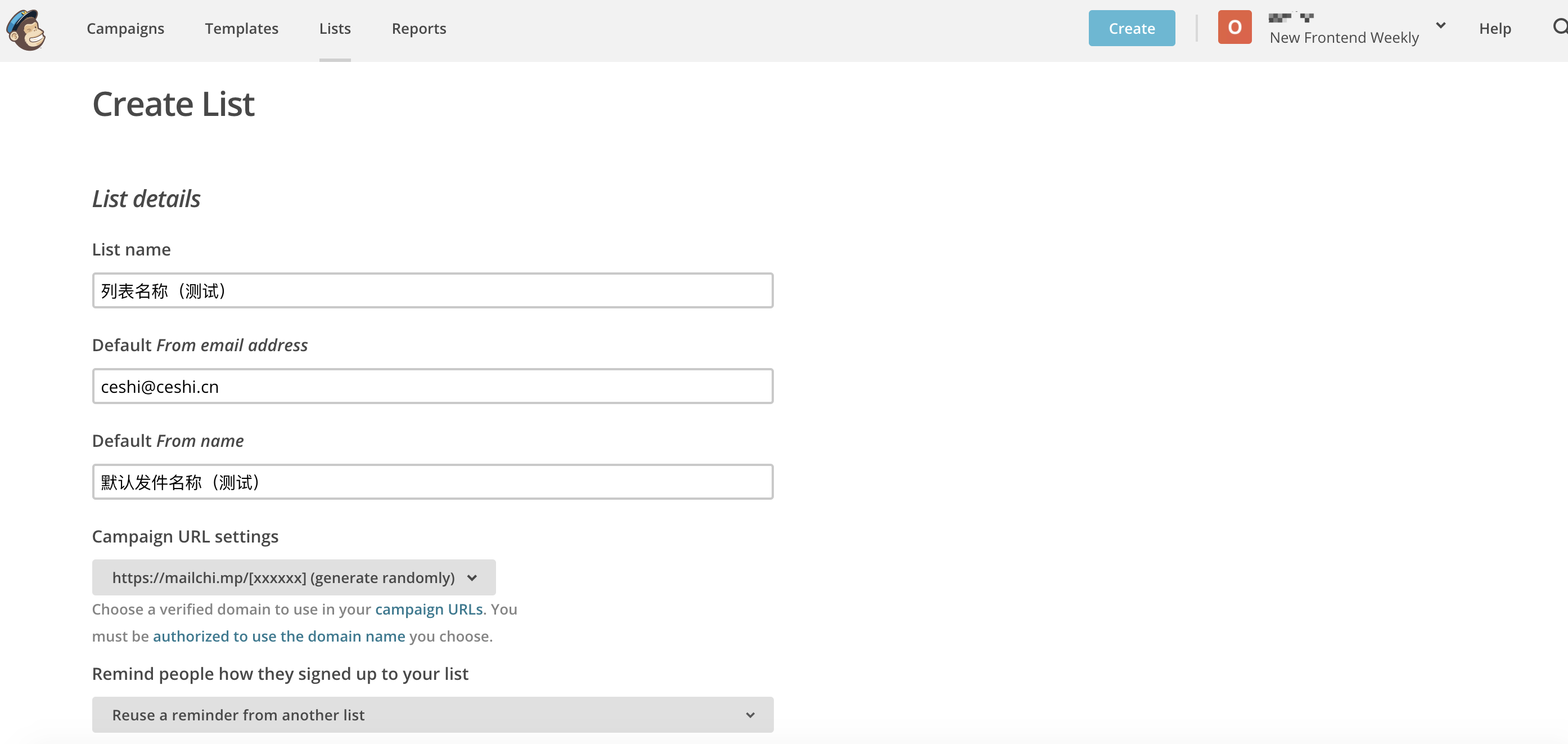This screenshot has width=1568, height=744.
Task: Go to the Templates menu
Action: click(241, 29)
